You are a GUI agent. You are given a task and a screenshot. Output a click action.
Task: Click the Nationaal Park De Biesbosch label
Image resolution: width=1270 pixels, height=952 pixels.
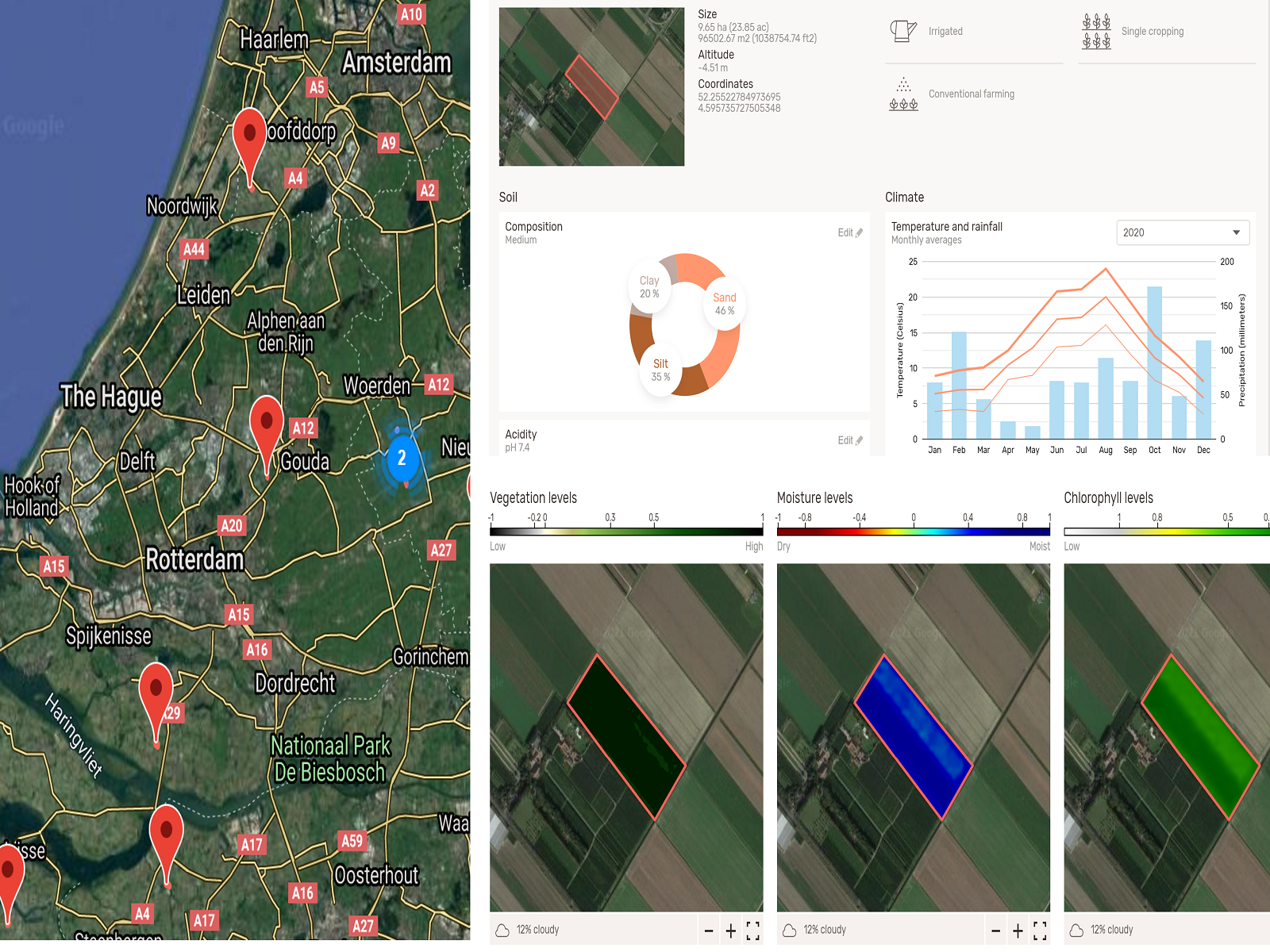click(x=330, y=758)
